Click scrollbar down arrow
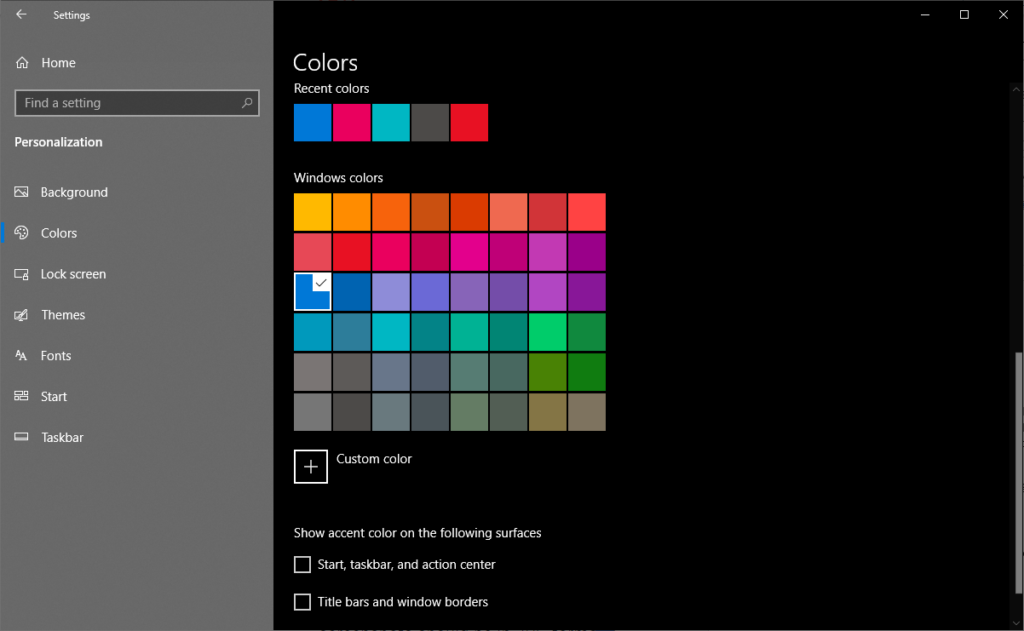This screenshot has width=1024, height=631. tap(1016, 624)
